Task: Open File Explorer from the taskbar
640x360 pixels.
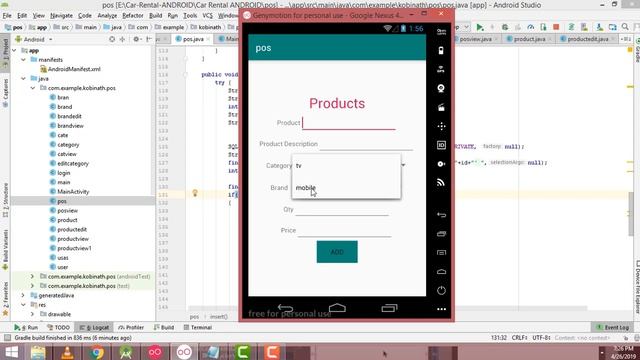Action: [38, 352]
